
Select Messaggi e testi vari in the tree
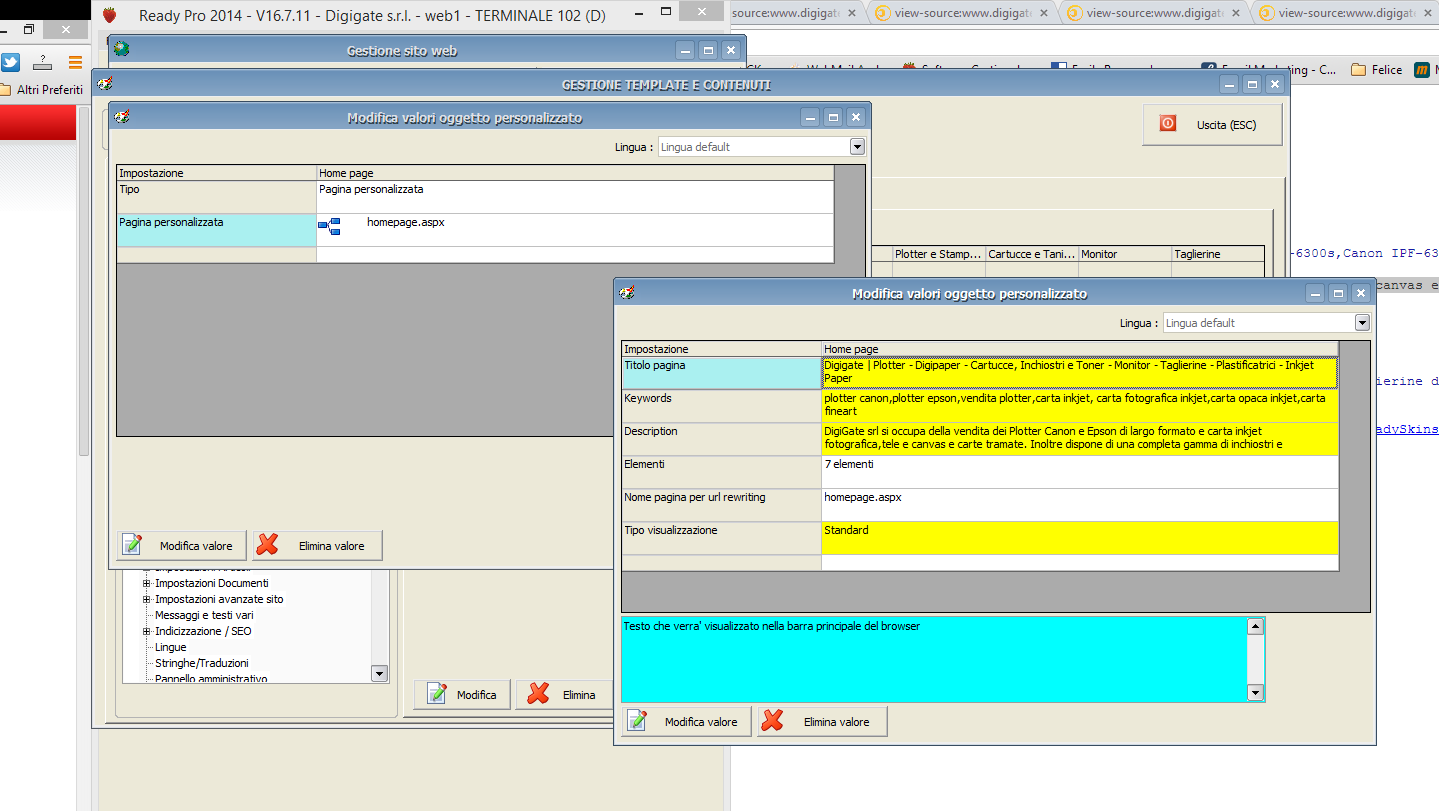pyautogui.click(x=204, y=615)
